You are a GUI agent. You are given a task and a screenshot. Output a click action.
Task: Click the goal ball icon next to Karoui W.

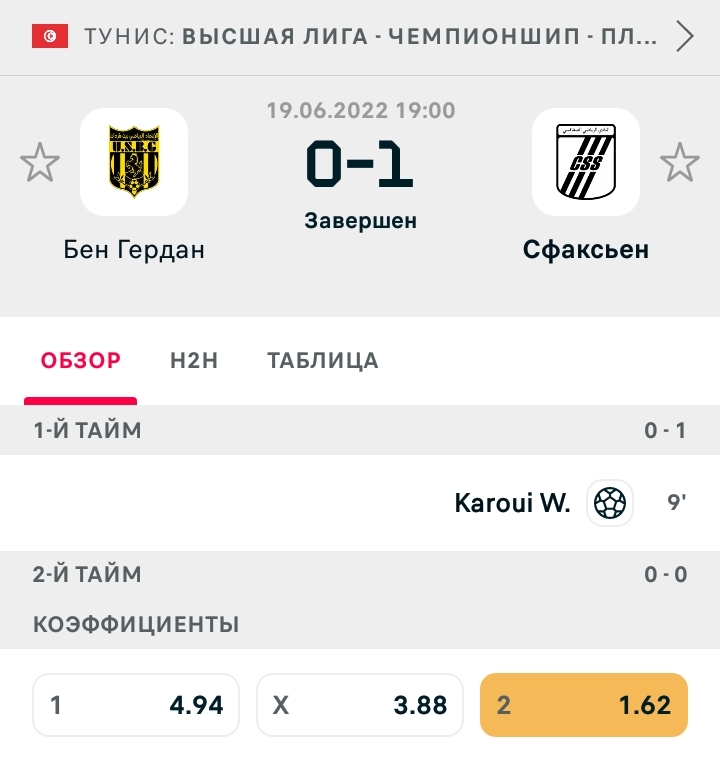click(610, 503)
